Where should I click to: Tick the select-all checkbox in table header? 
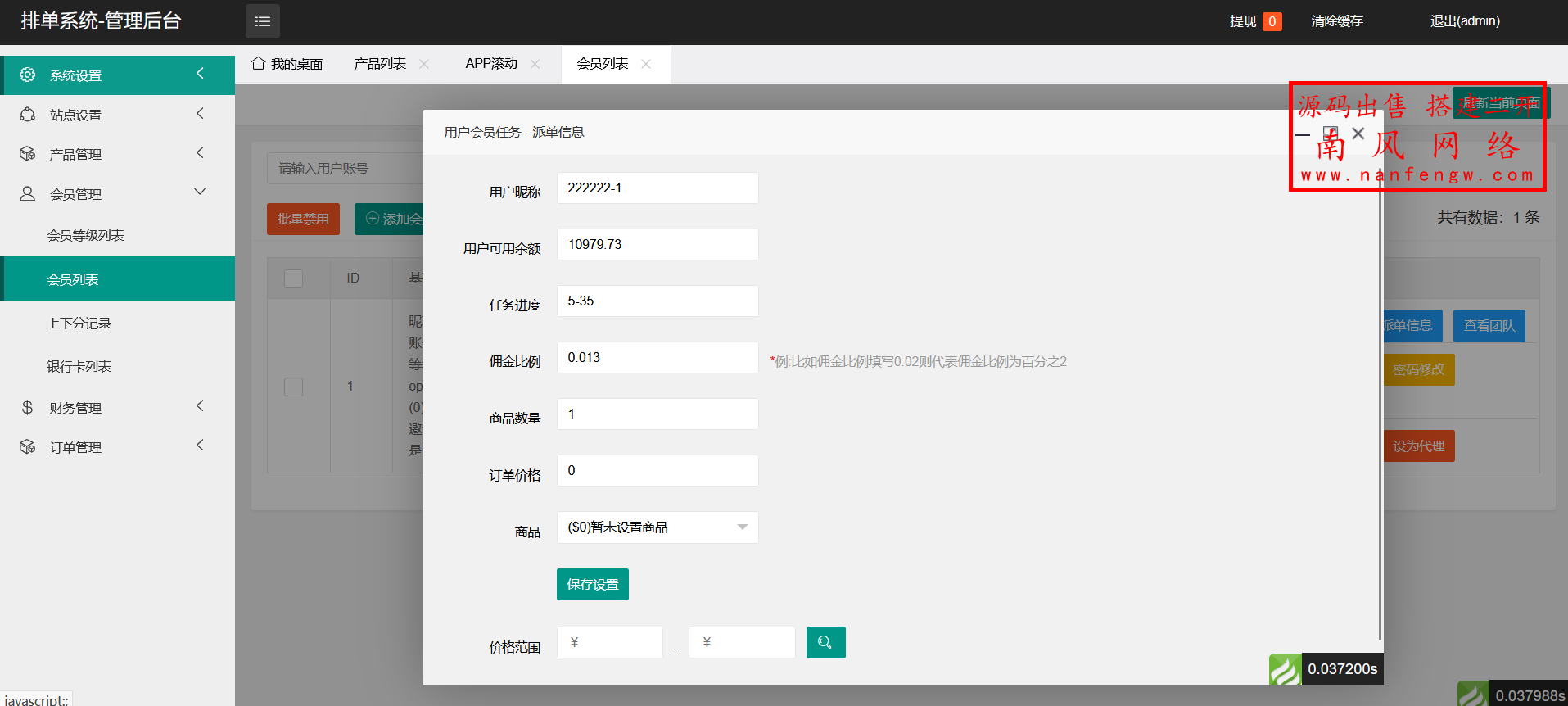click(293, 278)
